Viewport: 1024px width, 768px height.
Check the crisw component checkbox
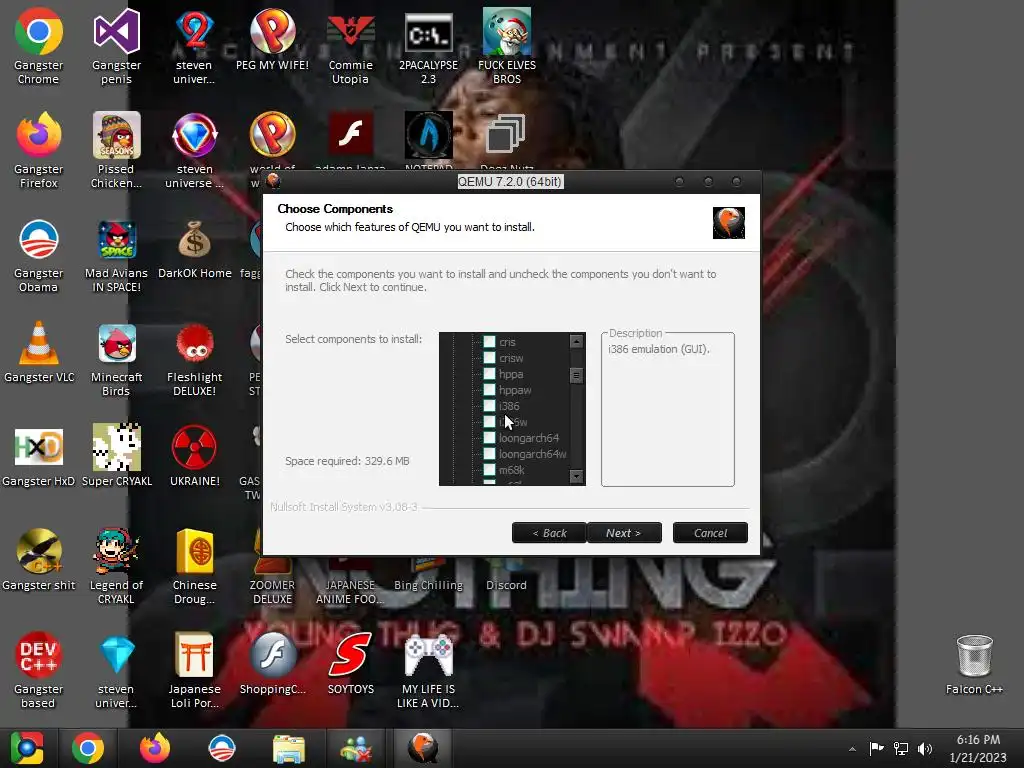point(489,358)
